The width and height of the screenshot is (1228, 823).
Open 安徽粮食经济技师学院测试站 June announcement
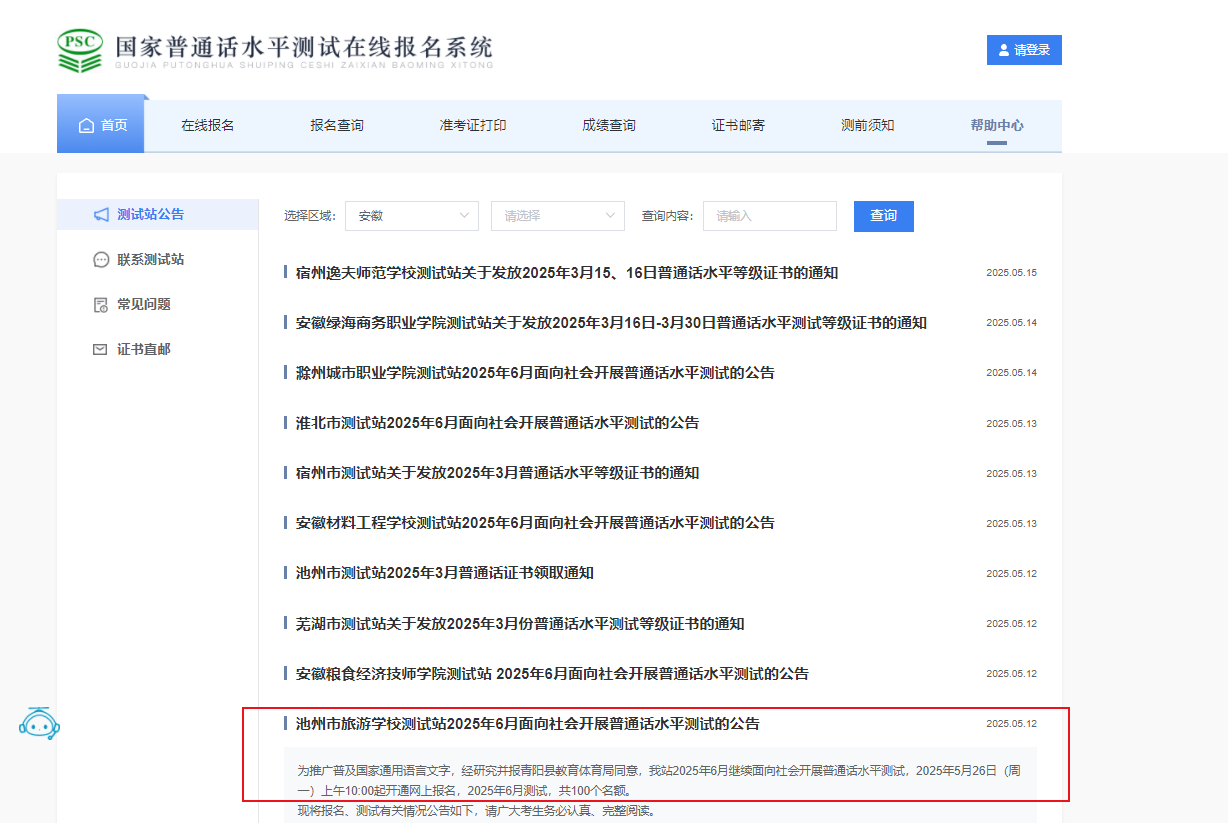click(552, 674)
